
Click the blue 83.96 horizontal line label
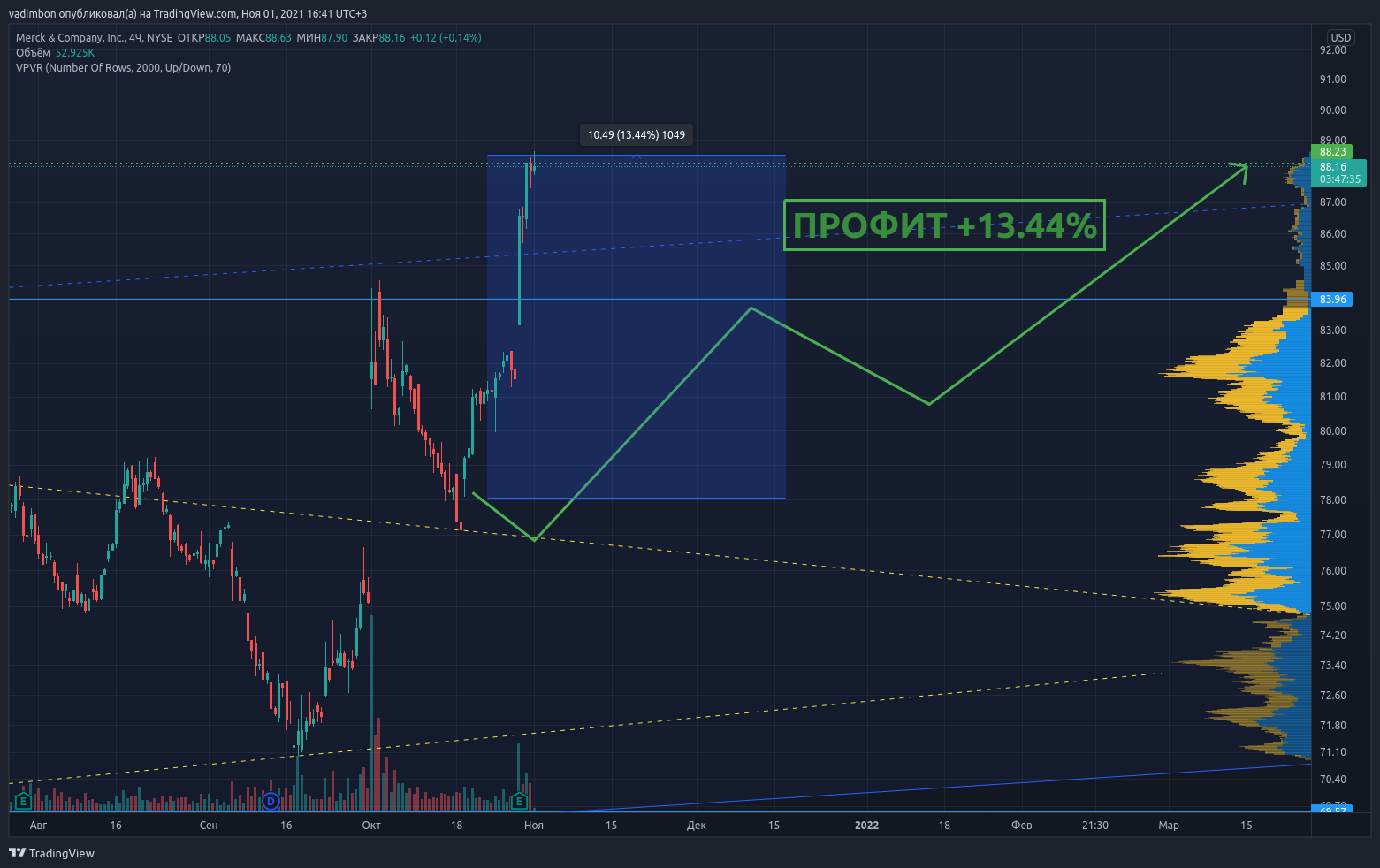(x=1332, y=300)
